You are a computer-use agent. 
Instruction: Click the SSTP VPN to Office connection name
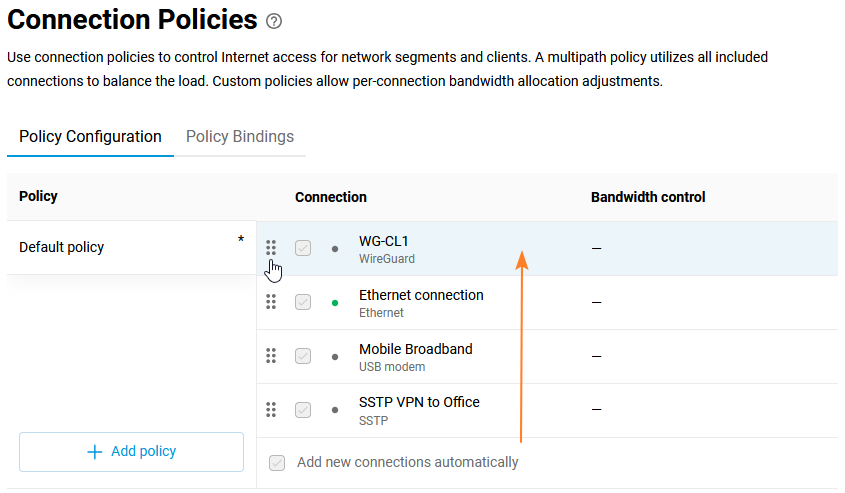(x=419, y=402)
